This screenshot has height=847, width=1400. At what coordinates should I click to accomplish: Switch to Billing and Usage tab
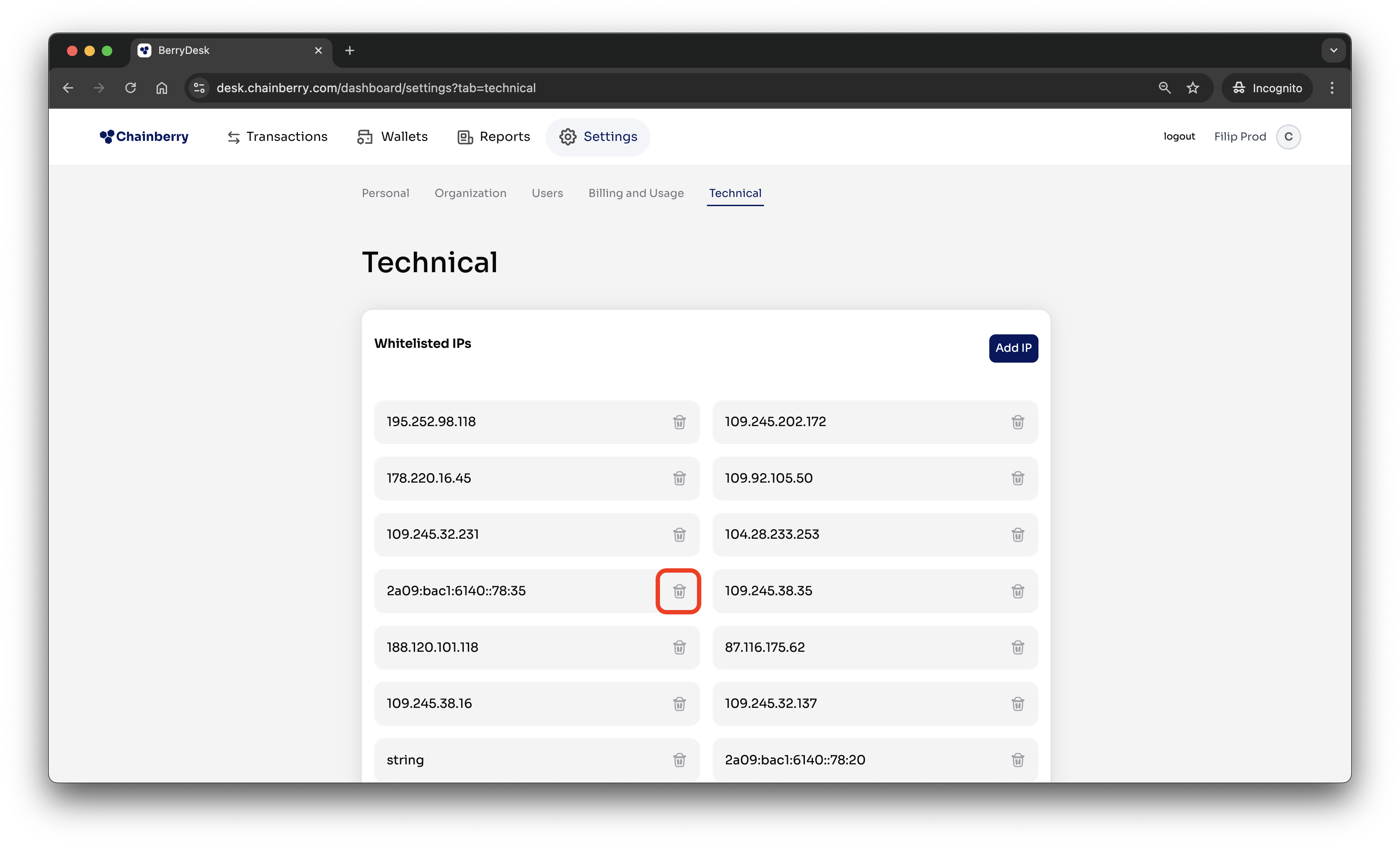click(x=636, y=193)
